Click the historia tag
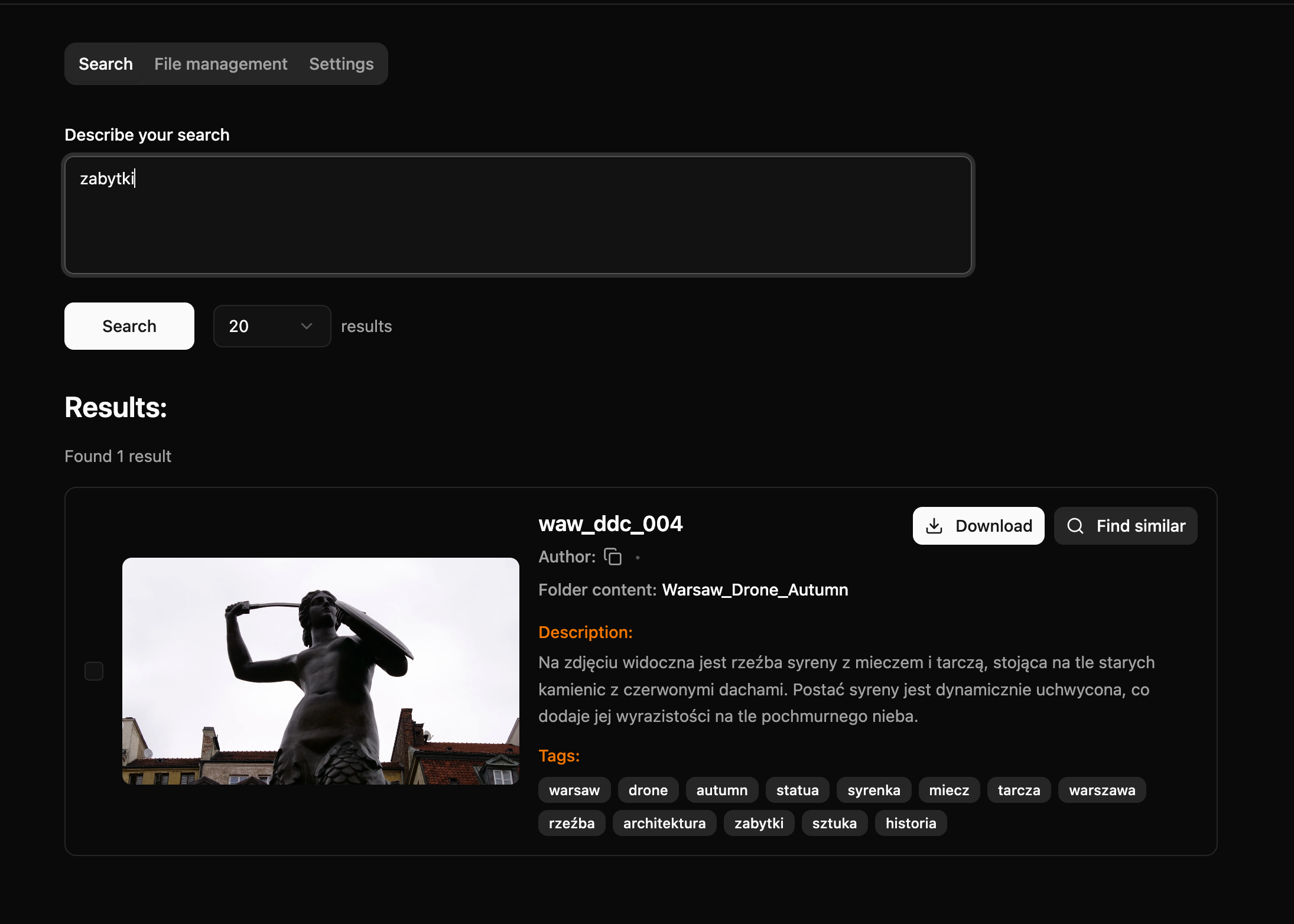 coord(910,823)
